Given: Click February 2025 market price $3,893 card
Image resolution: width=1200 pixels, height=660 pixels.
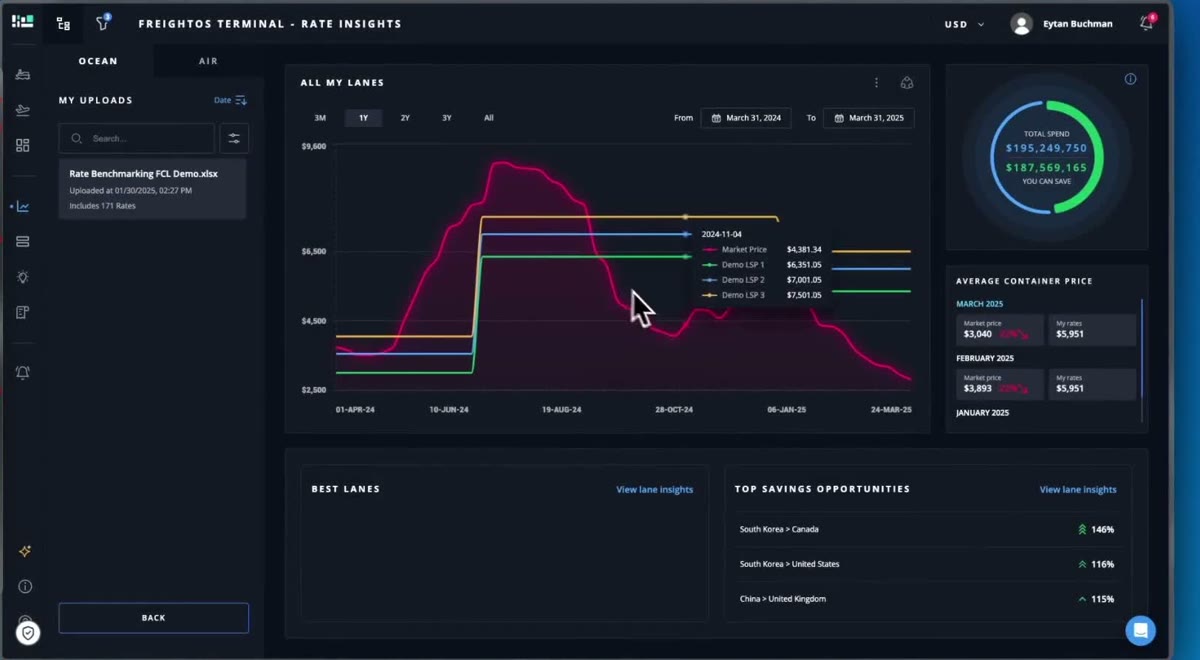Looking at the screenshot, I should pyautogui.click(x=999, y=384).
